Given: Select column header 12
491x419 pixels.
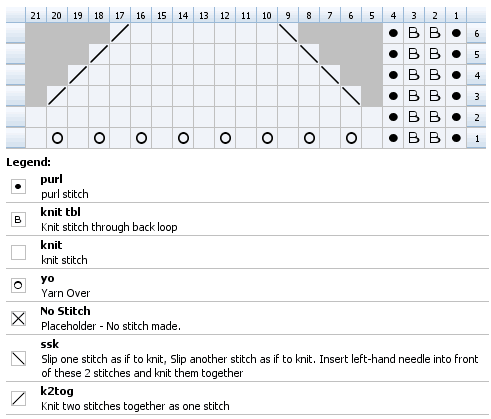Looking at the screenshot, I should click(x=225, y=15).
